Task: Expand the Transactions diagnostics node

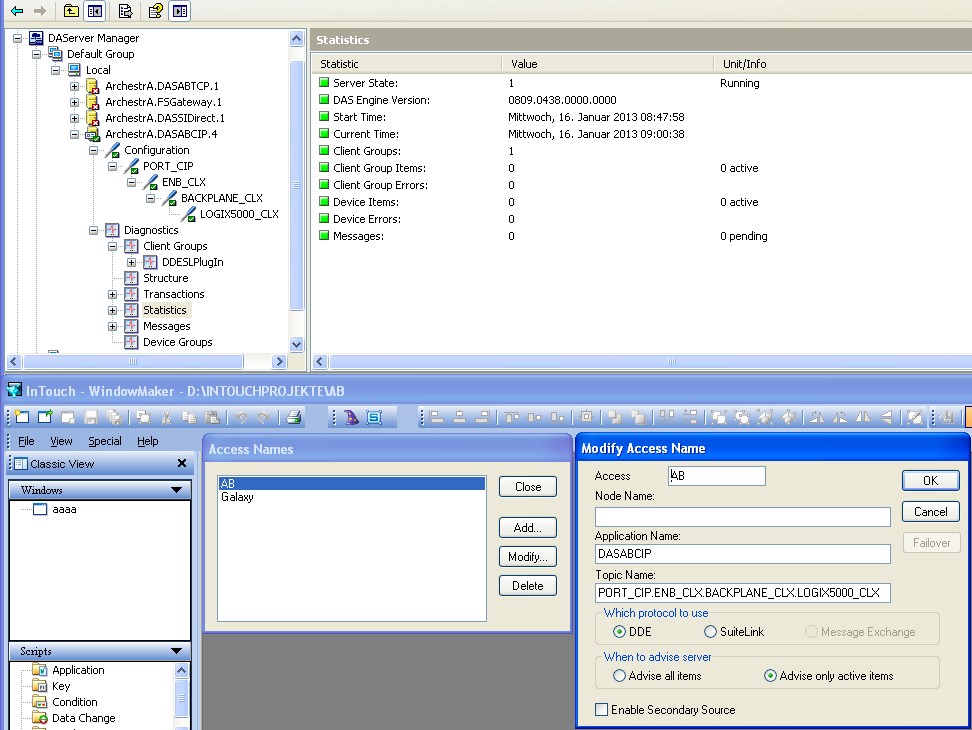Action: tap(113, 294)
